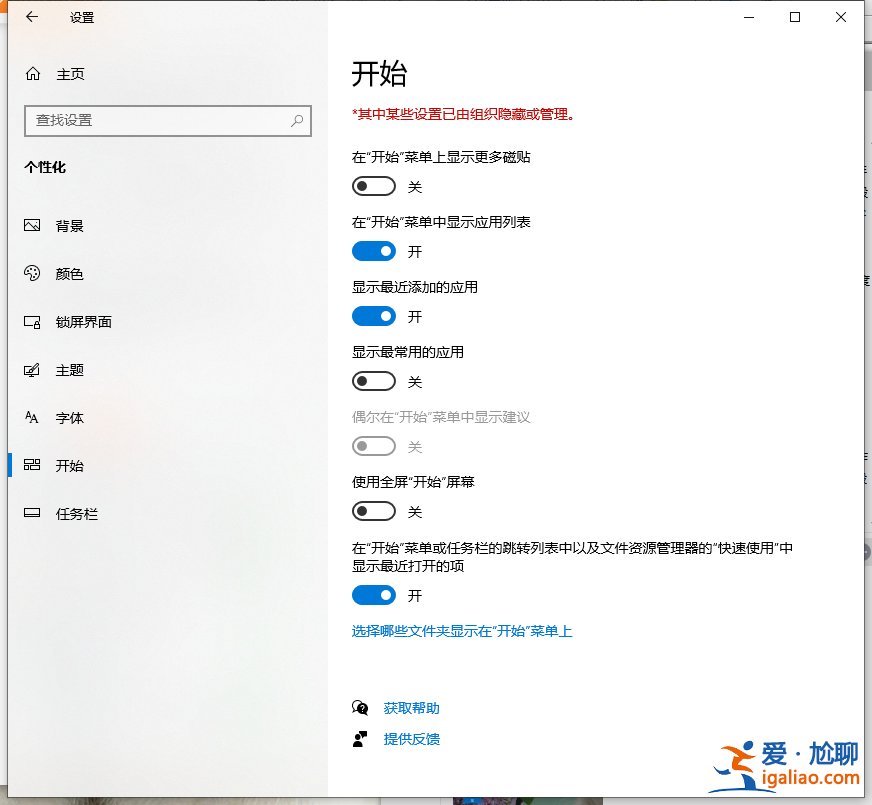Click the search magnifier in settings search
This screenshot has width=872, height=805.
pyautogui.click(x=296, y=120)
